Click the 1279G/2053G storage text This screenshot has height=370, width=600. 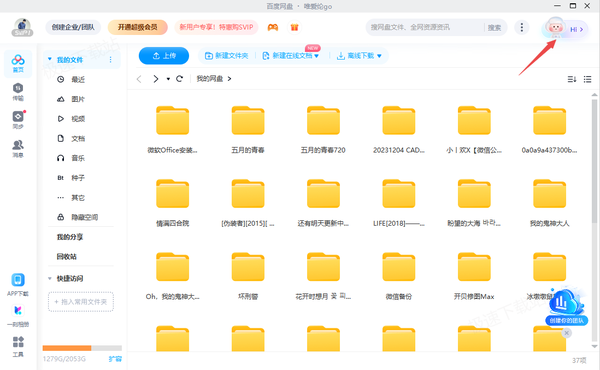tap(64, 359)
